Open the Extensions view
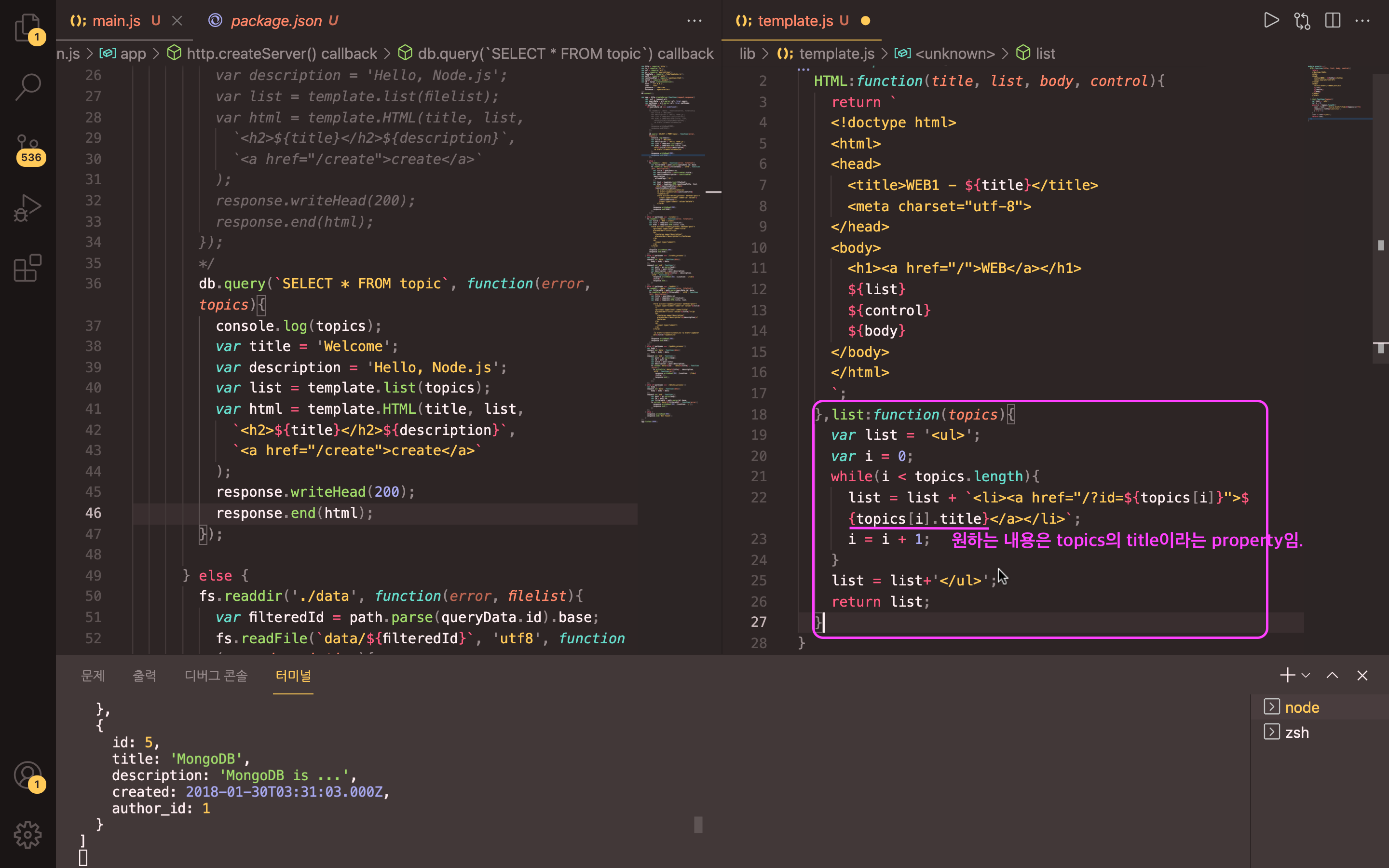 [27, 268]
